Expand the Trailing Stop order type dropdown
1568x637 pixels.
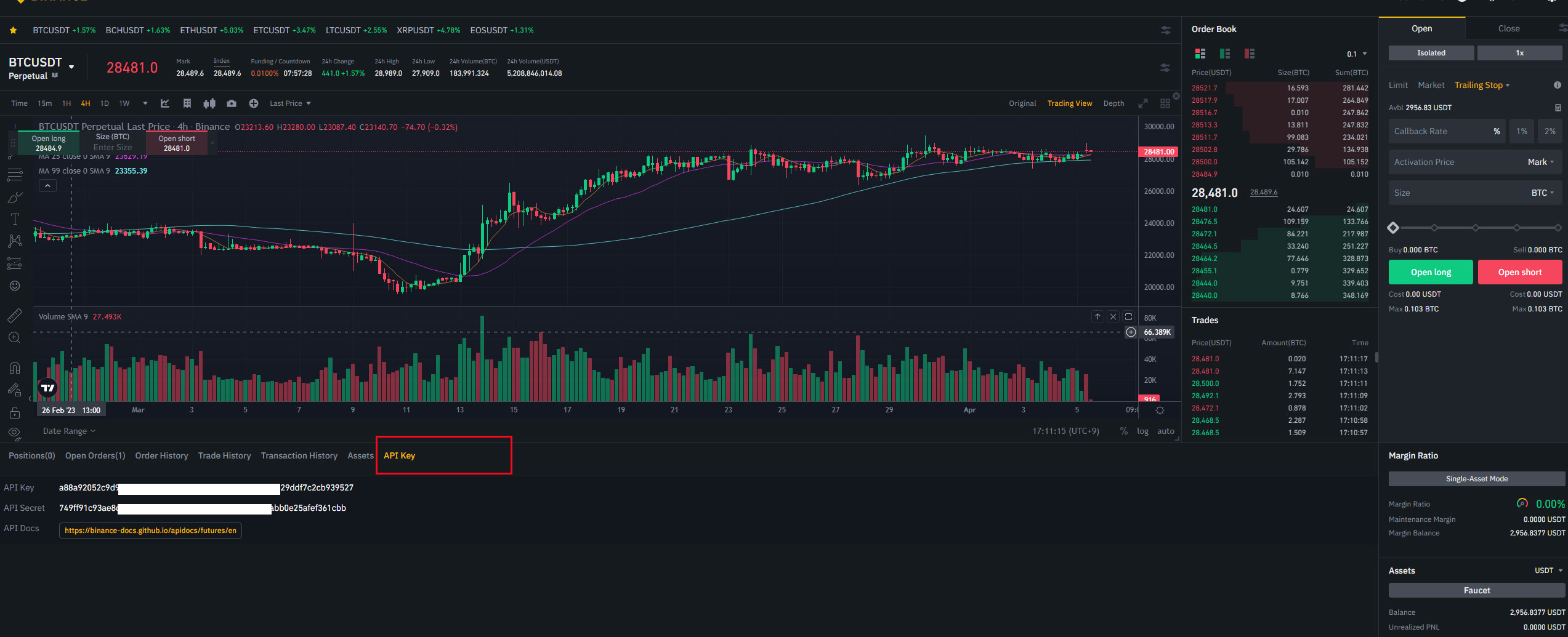tap(1482, 85)
